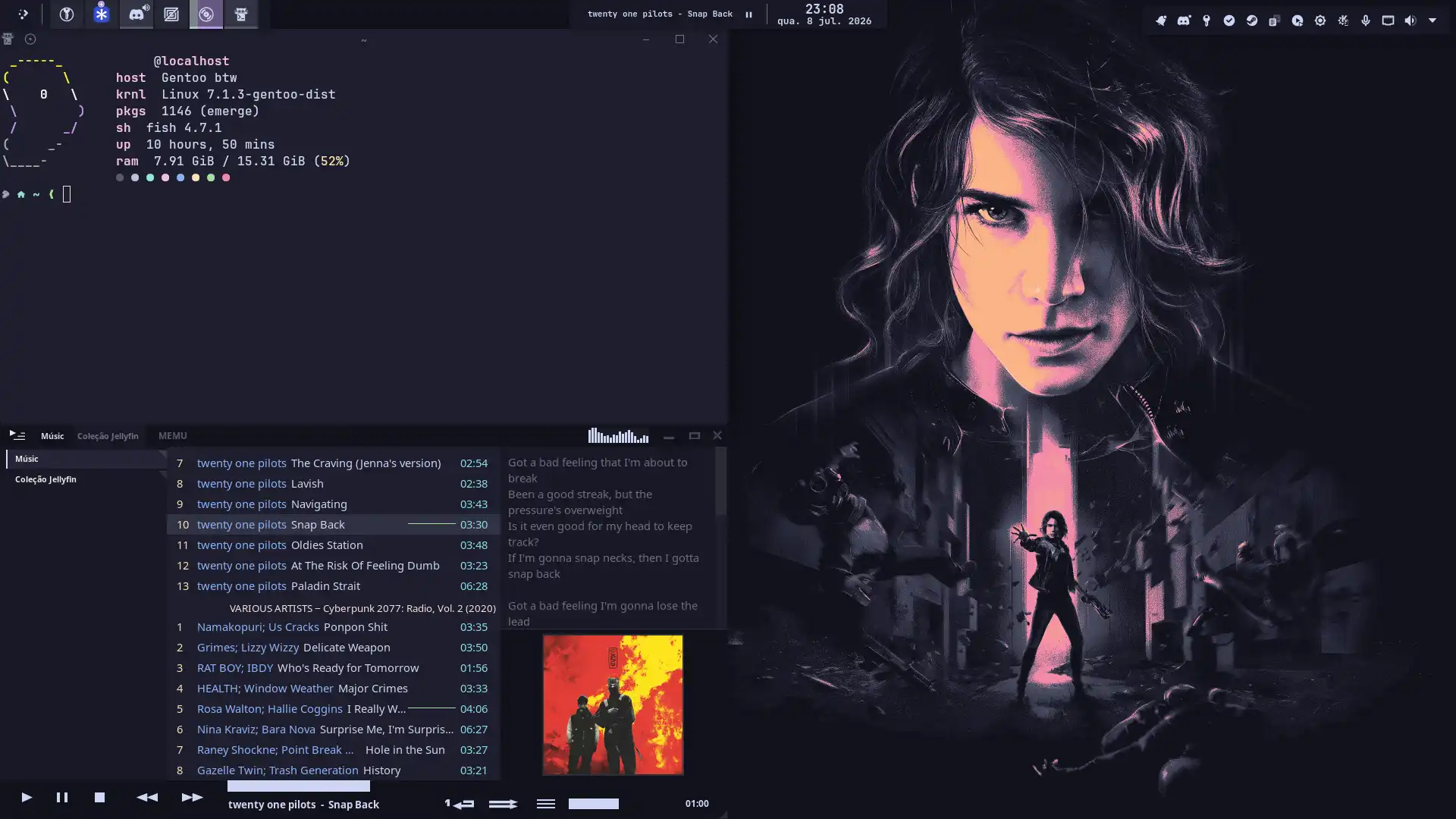Select track The Craving (Jenna's version)
Viewport: 1456px width, 819px height.
pos(334,463)
